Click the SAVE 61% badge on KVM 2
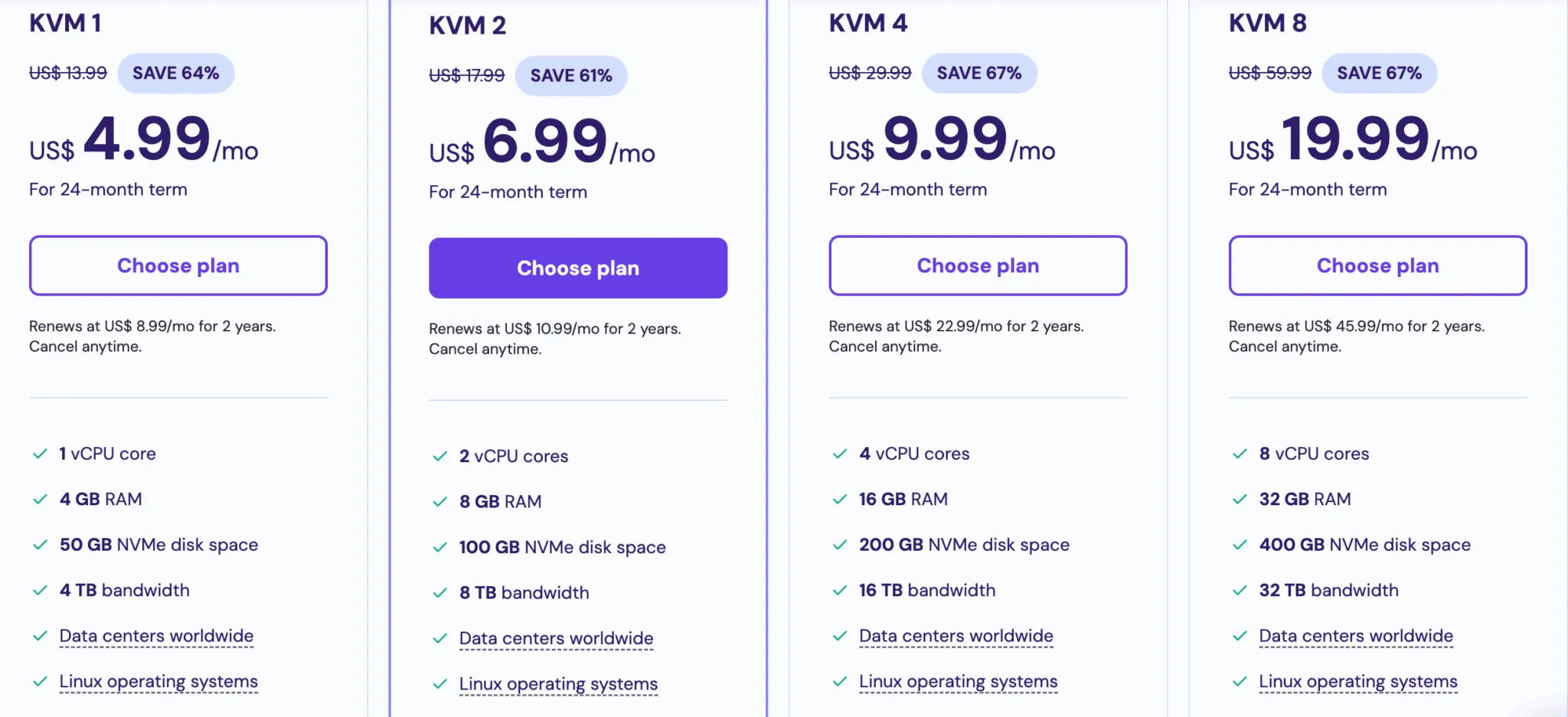The image size is (1568, 717). 571,76
